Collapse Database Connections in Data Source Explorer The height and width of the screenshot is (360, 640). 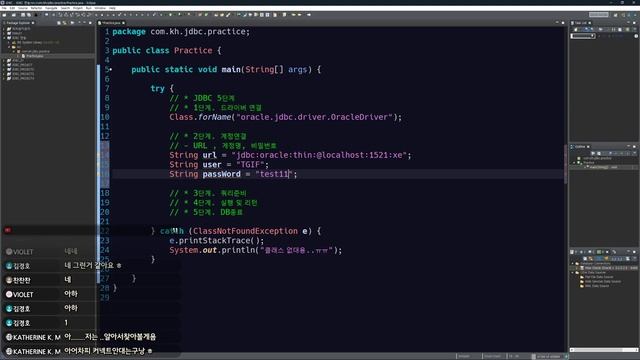click(x=573, y=263)
